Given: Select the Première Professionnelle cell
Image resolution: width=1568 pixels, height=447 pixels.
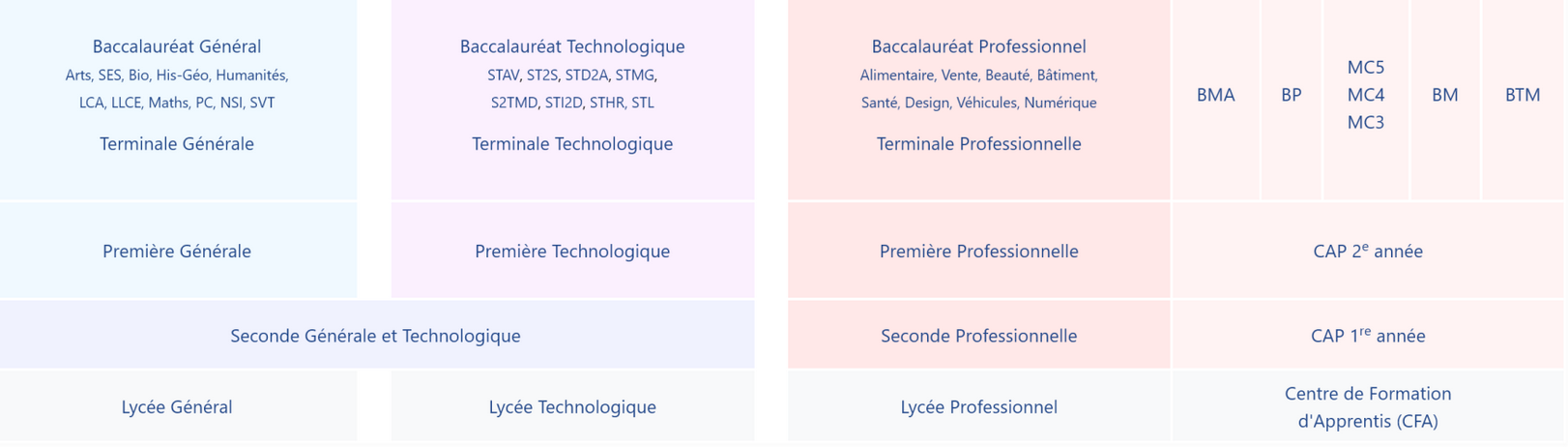Looking at the screenshot, I should point(978,252).
